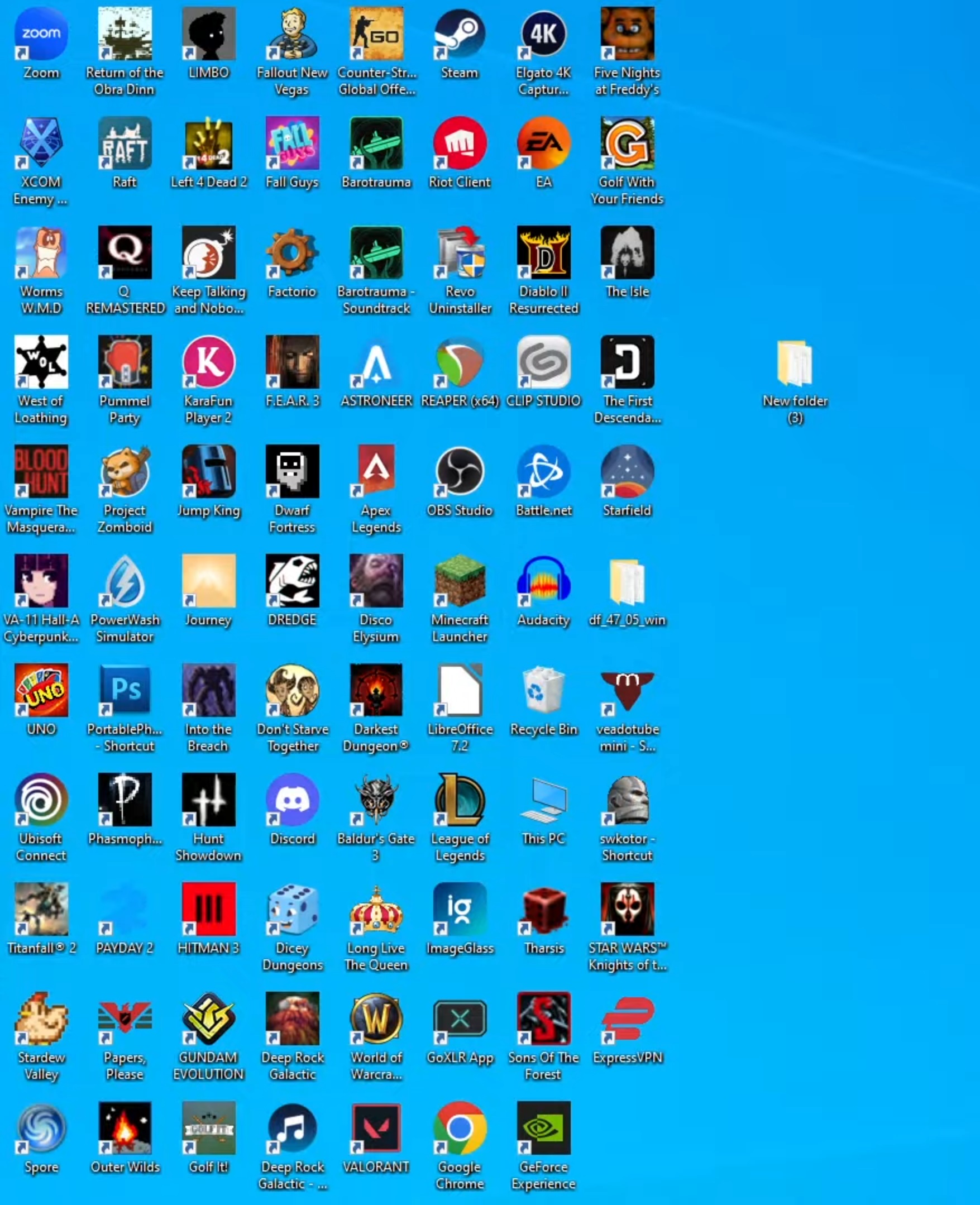Select Counter-Strike Global Offensive icon
Viewport: 980px width, 1205px height.
376,34
